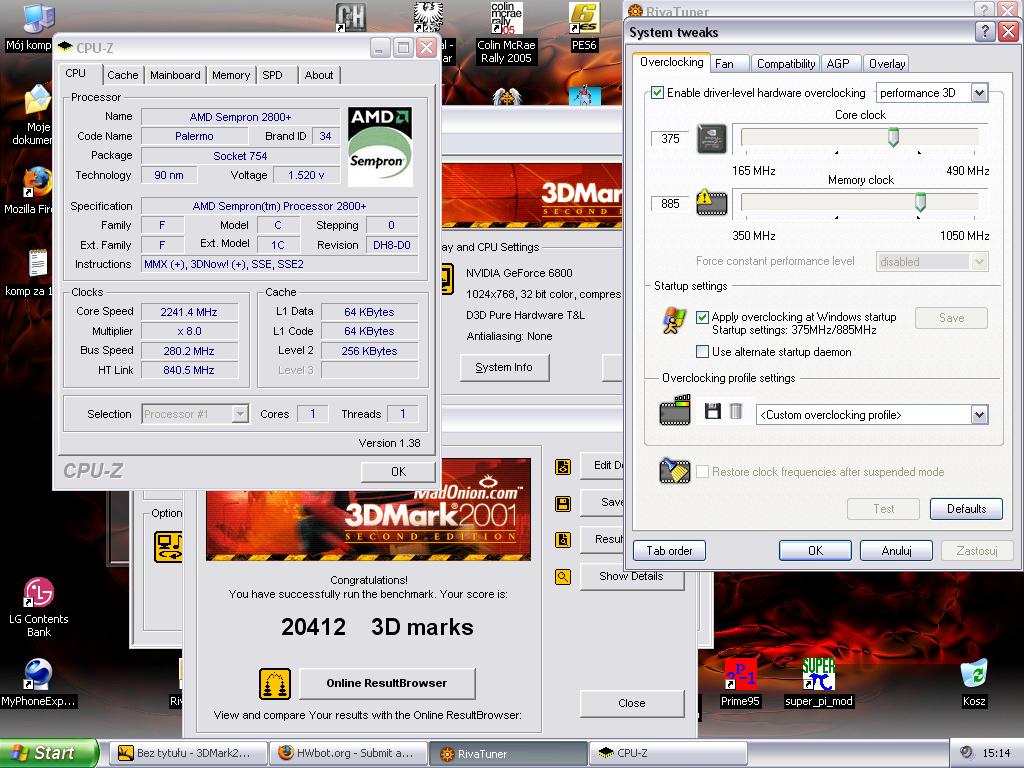
Task: Click the RivaTuner System tweaks help button
Action: click(x=985, y=31)
